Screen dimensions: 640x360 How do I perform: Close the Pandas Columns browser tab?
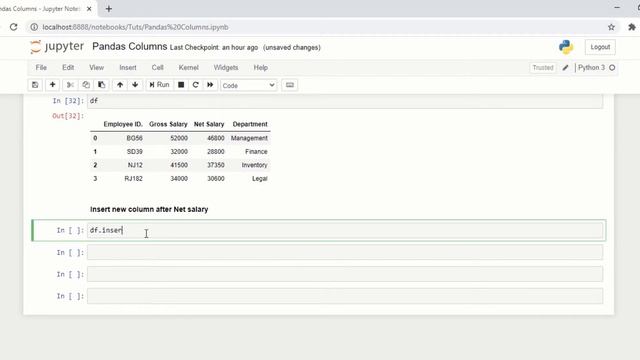click(89, 9)
